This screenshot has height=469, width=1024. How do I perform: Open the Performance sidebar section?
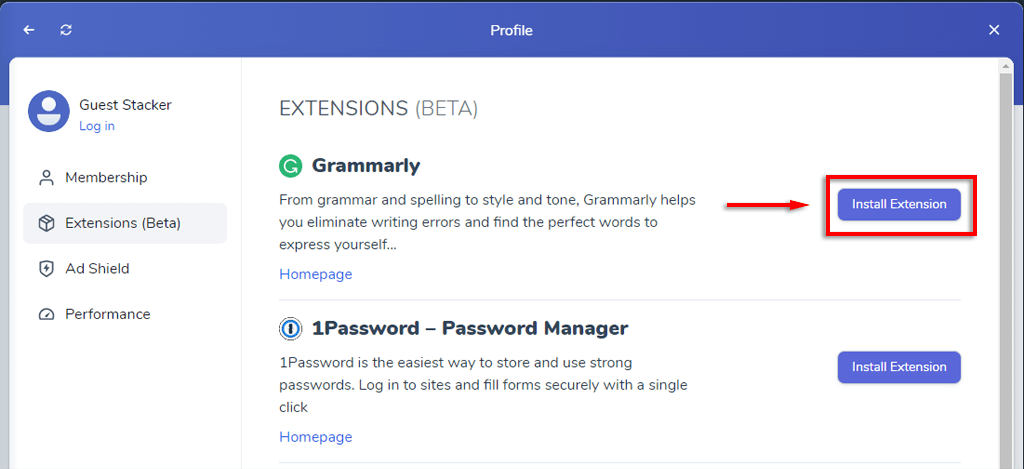[107, 314]
